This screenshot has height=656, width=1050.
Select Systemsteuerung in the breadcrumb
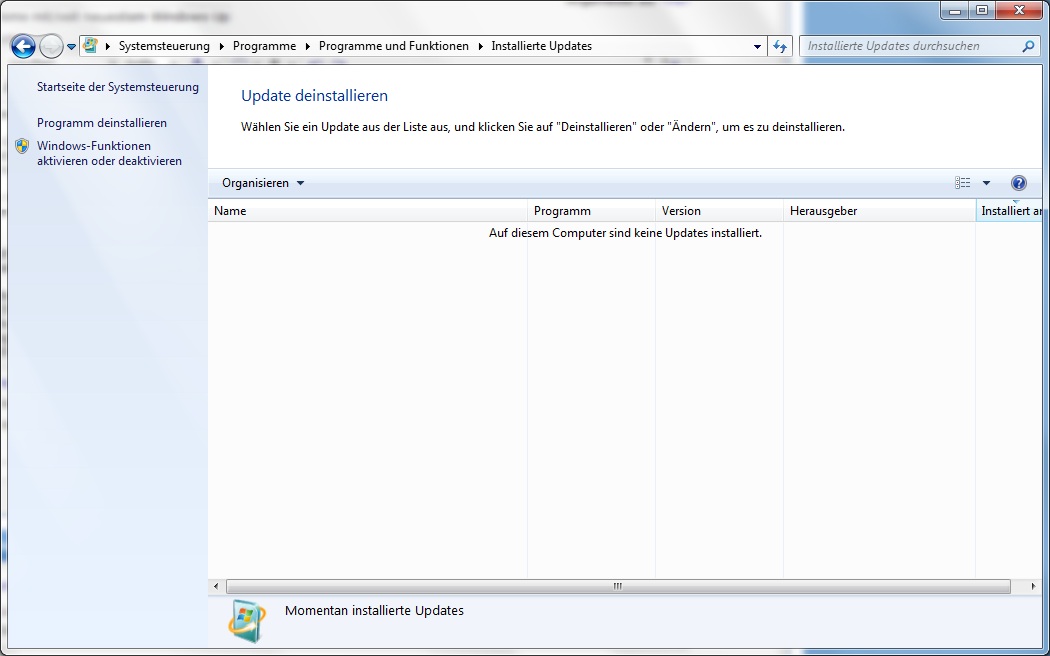[x=164, y=46]
